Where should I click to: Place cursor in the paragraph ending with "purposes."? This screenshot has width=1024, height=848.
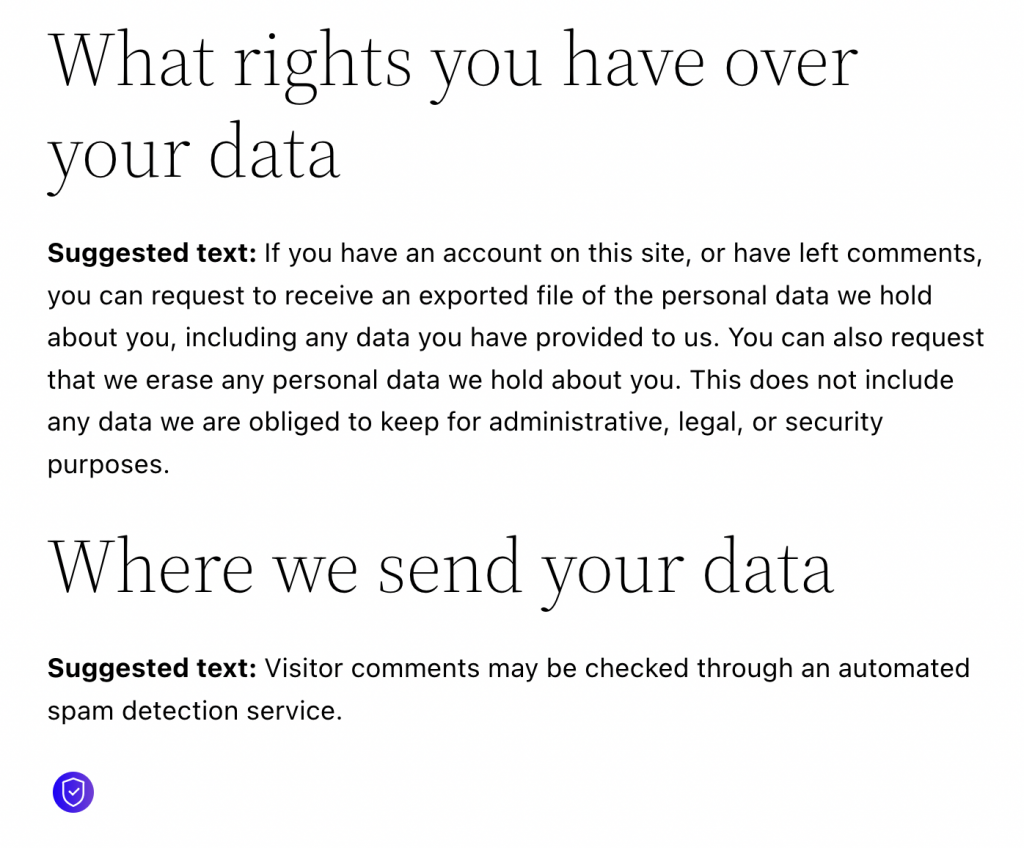pos(515,359)
